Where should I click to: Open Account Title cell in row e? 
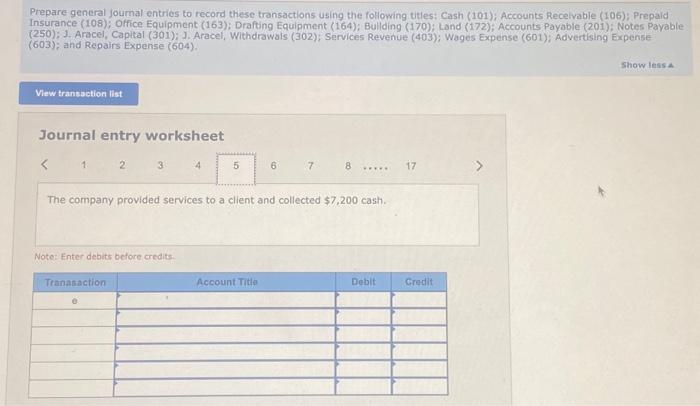[x=226, y=300]
